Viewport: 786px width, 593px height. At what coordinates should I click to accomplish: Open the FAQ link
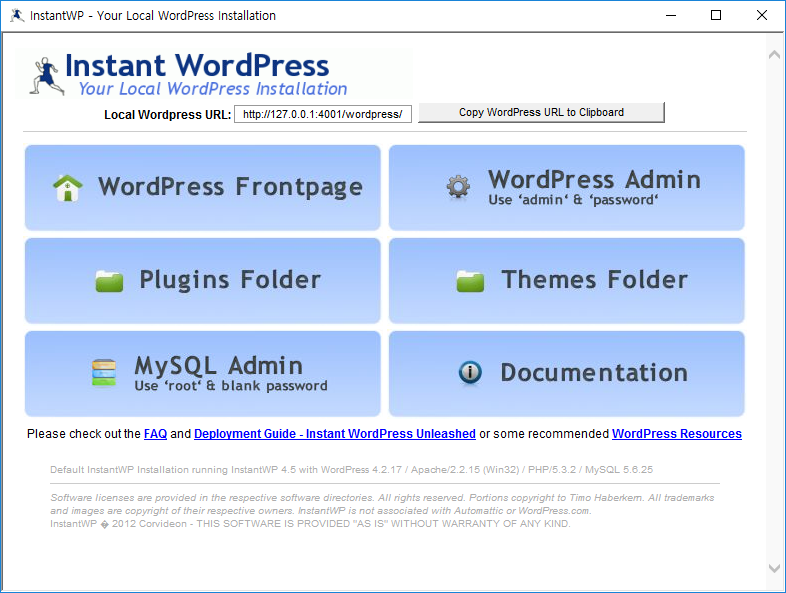click(155, 434)
